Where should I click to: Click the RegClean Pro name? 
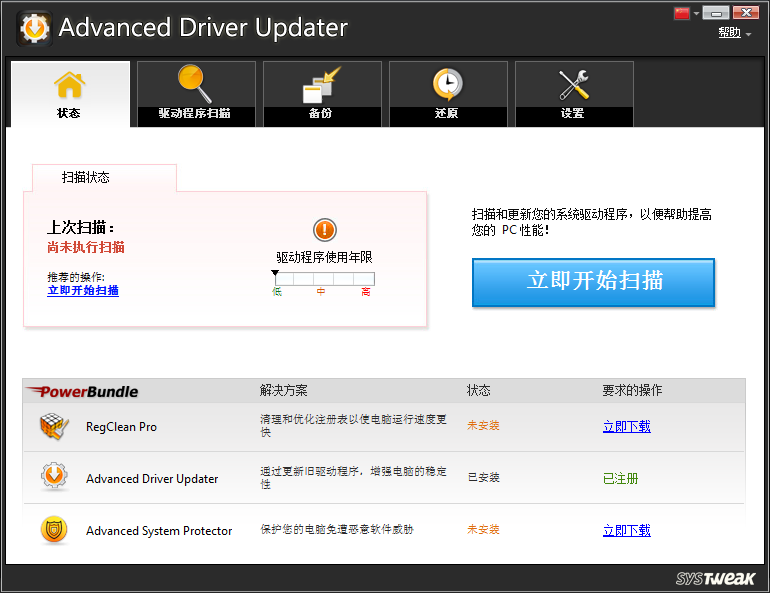tap(121, 427)
